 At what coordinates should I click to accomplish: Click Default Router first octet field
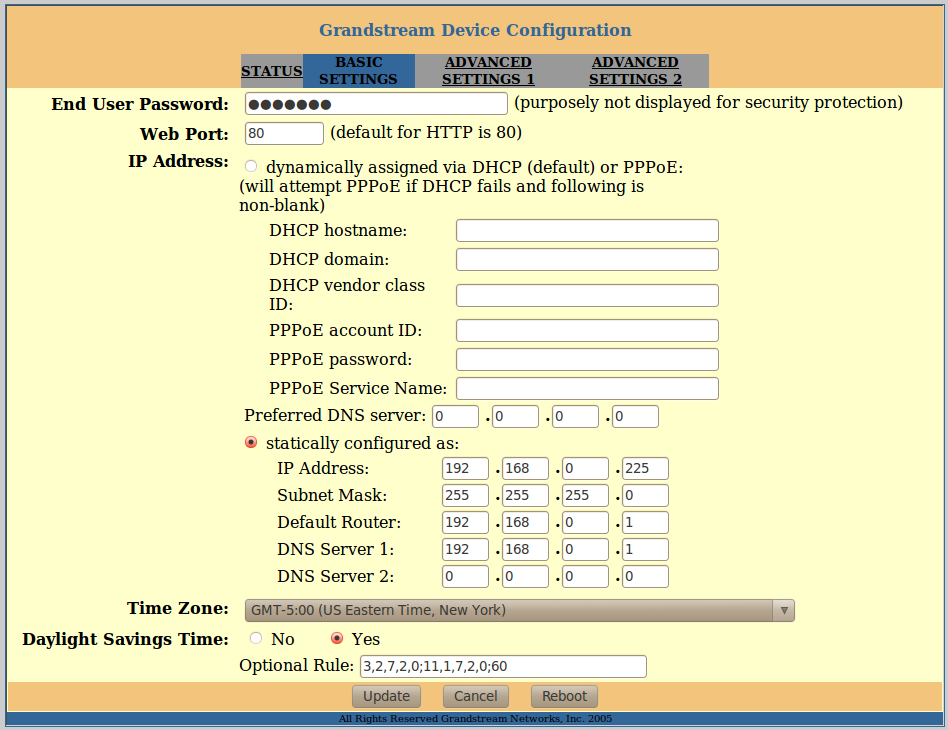pyautogui.click(x=465, y=523)
